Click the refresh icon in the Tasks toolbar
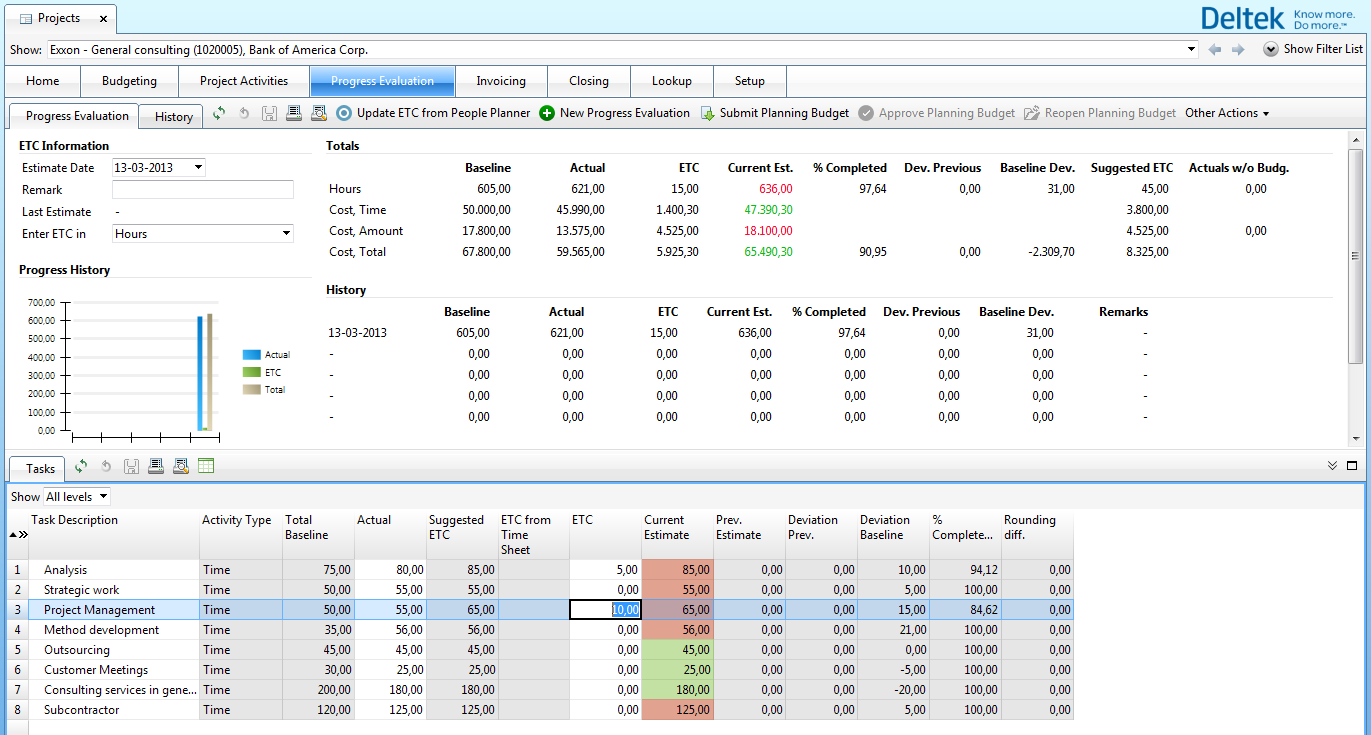 [81, 466]
